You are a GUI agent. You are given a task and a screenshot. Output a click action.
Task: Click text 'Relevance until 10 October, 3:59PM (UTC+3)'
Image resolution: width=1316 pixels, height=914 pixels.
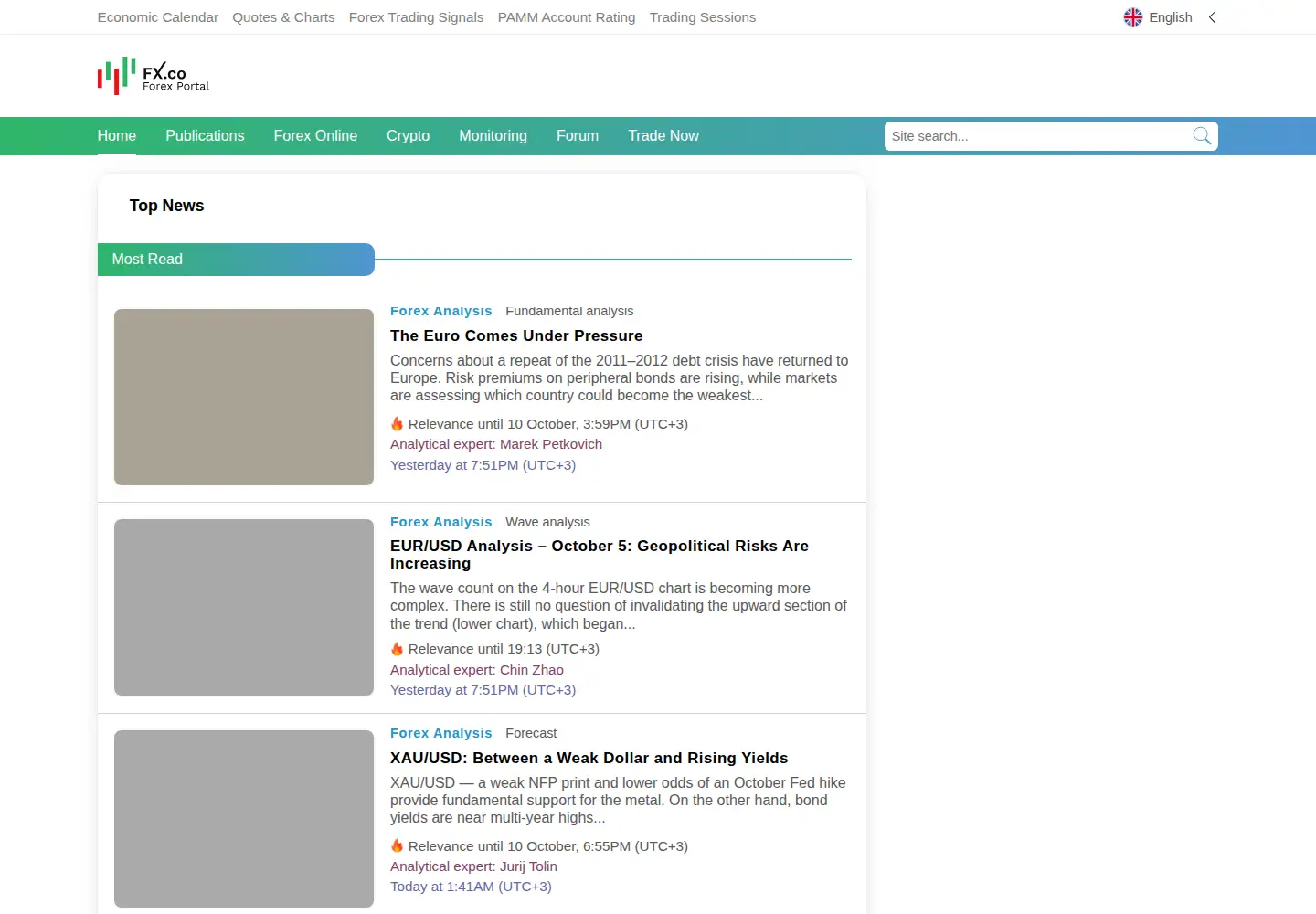(548, 424)
